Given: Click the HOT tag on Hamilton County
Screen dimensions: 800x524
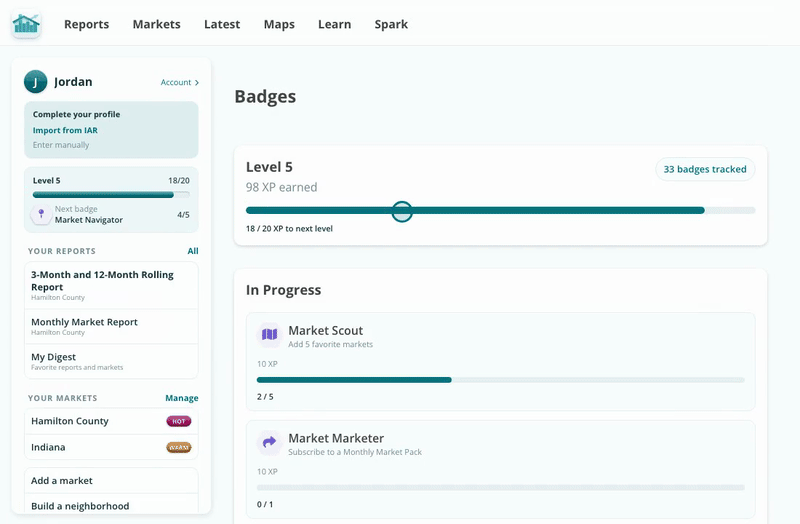Looking at the screenshot, I should coord(179,421).
